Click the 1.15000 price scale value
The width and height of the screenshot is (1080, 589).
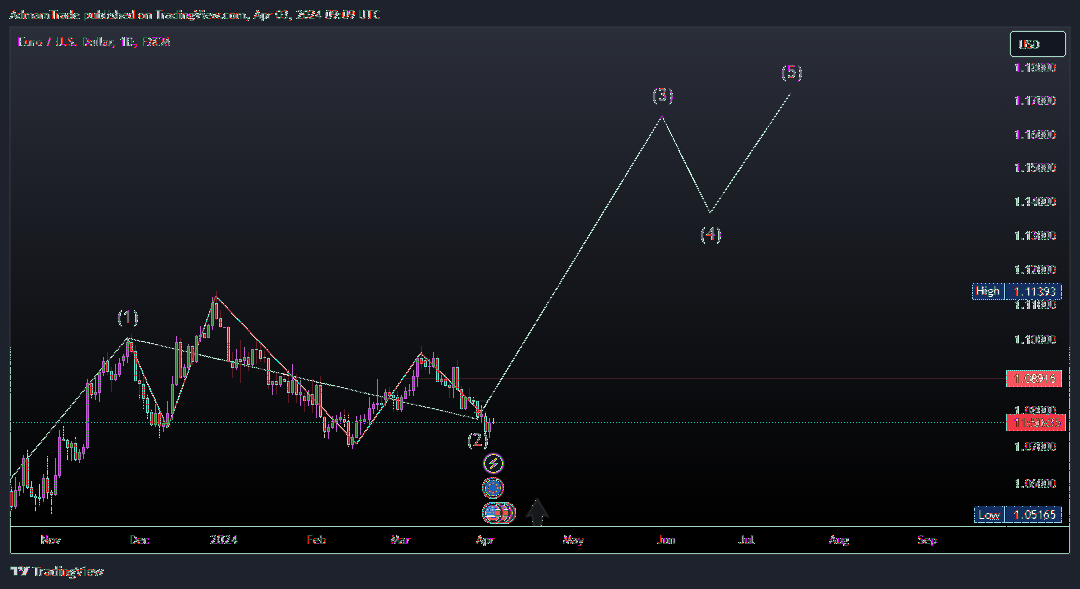coord(1035,168)
